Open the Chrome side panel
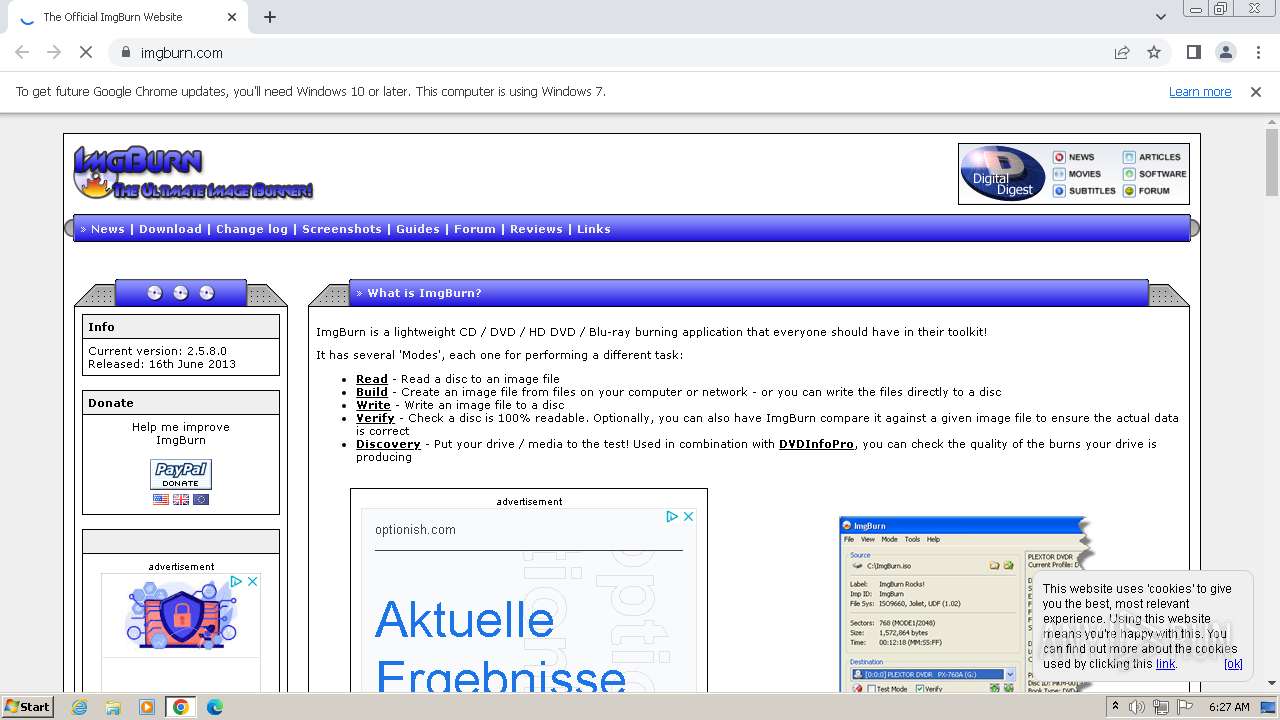This screenshot has height=720, width=1280. point(1193,53)
